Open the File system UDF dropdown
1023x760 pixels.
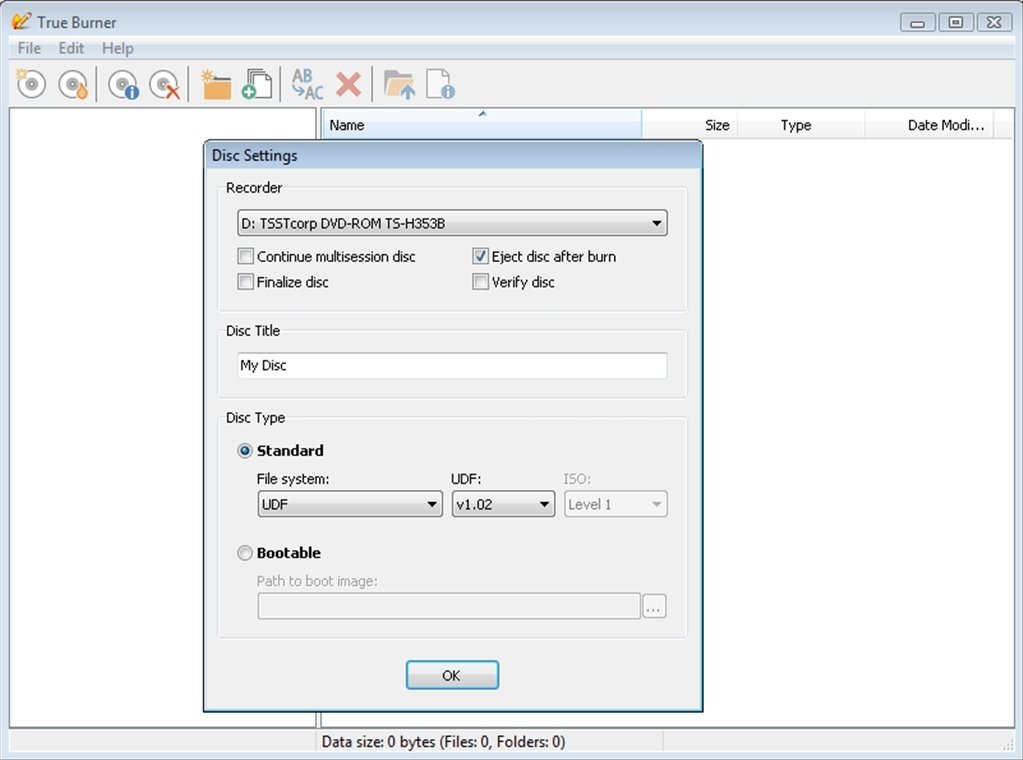tap(350, 504)
